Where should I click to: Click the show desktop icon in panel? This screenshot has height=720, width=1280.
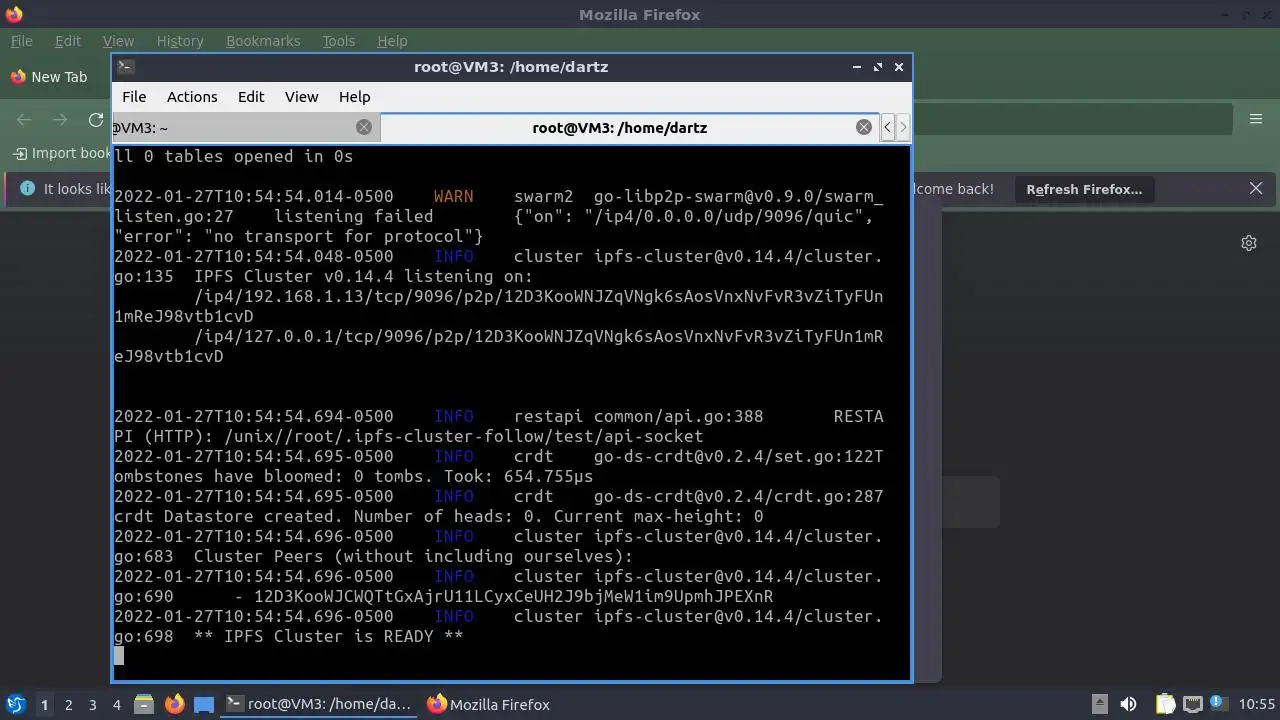click(204, 704)
